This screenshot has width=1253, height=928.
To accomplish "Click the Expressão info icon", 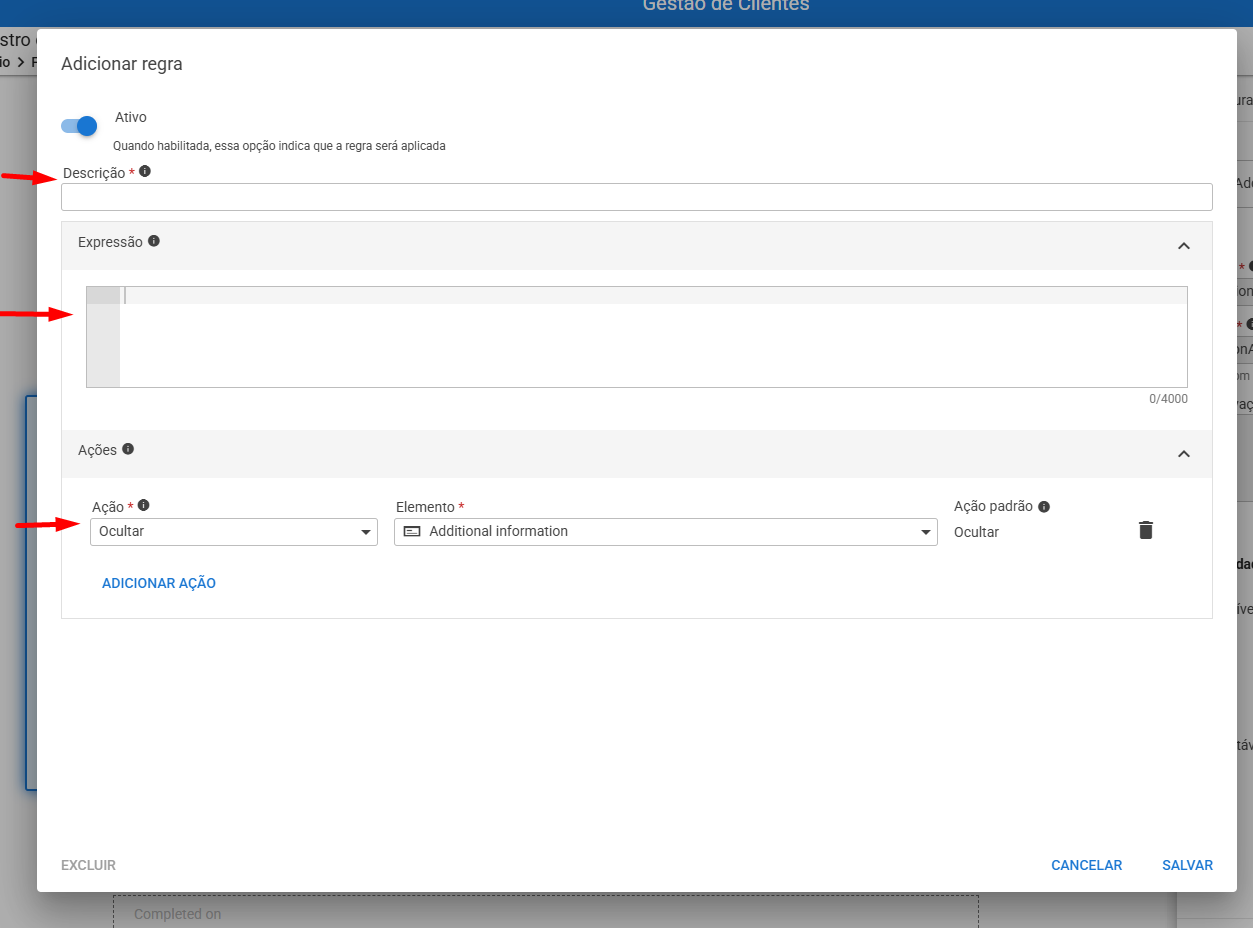I will tap(154, 241).
